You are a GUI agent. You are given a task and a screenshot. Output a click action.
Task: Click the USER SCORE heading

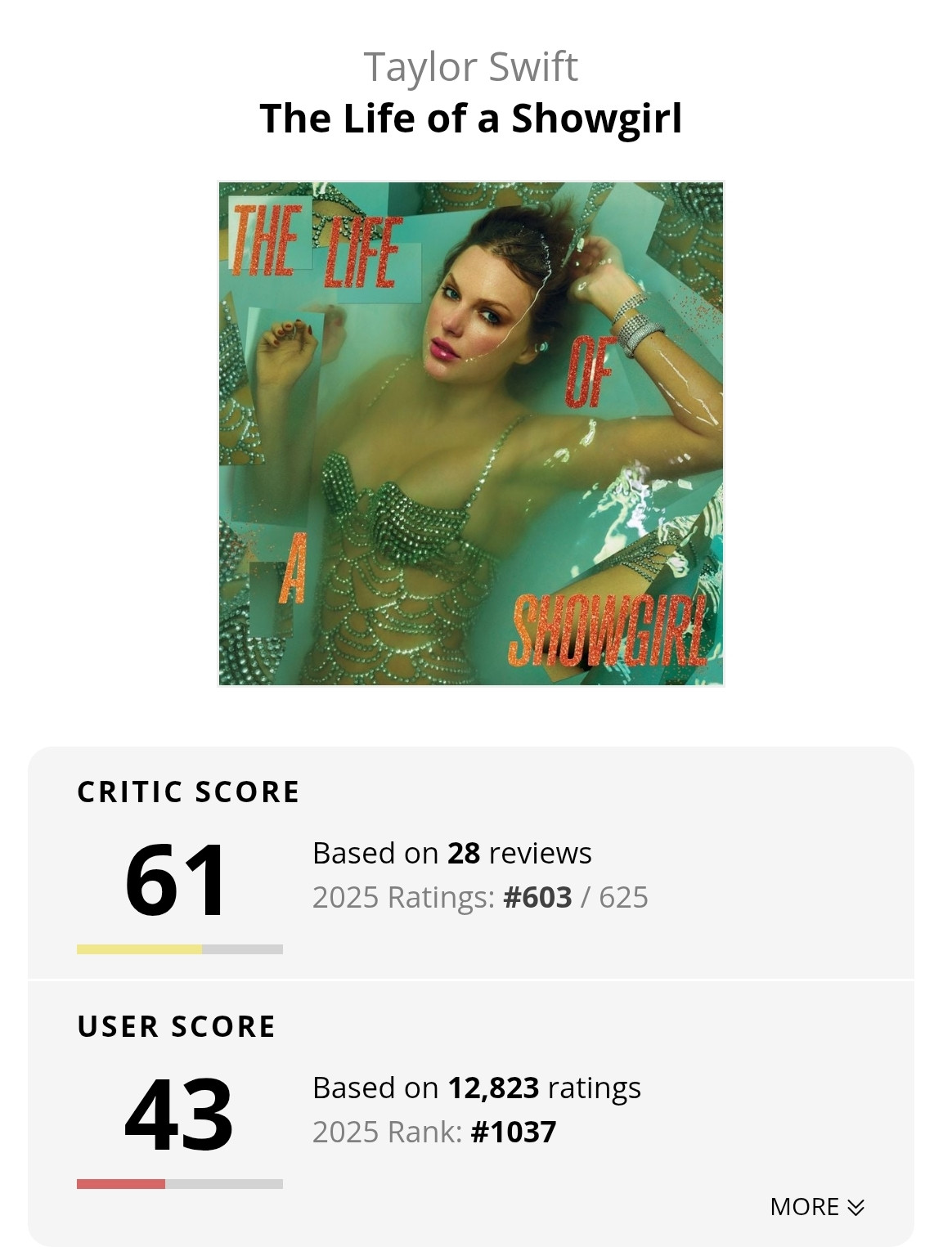point(176,1027)
